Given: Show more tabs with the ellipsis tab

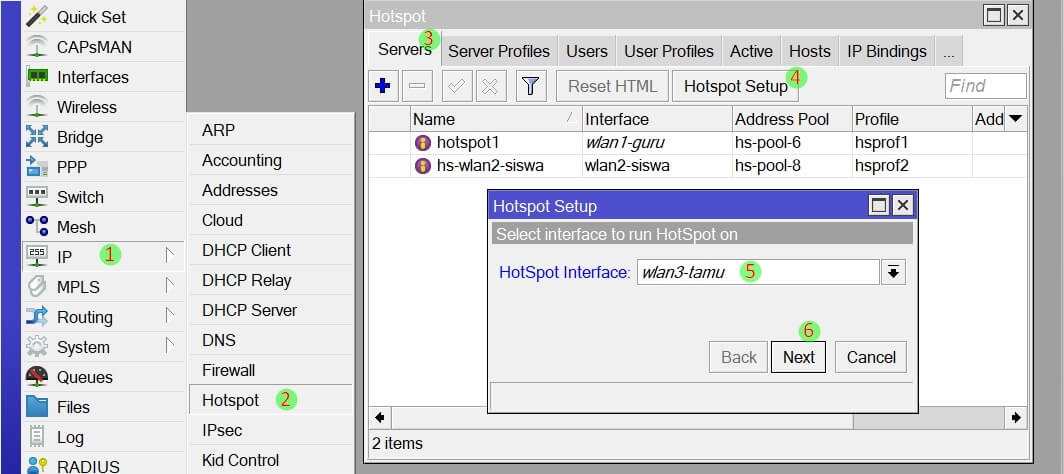Looking at the screenshot, I should coord(948,51).
